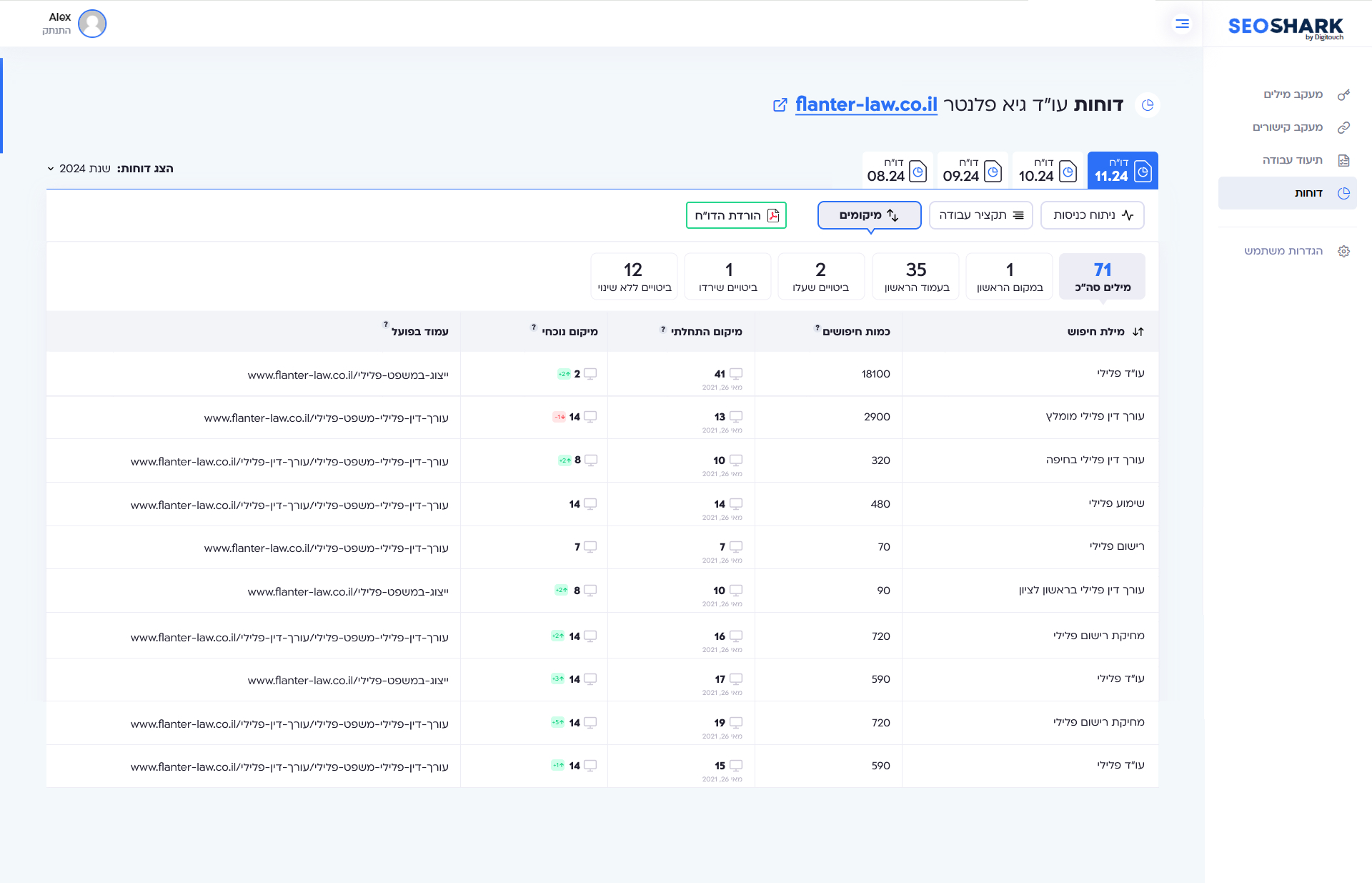The width and height of the screenshot is (1372, 883).
Task: Click desktop monitor icon next to initial position 41
Action: [x=736, y=374]
